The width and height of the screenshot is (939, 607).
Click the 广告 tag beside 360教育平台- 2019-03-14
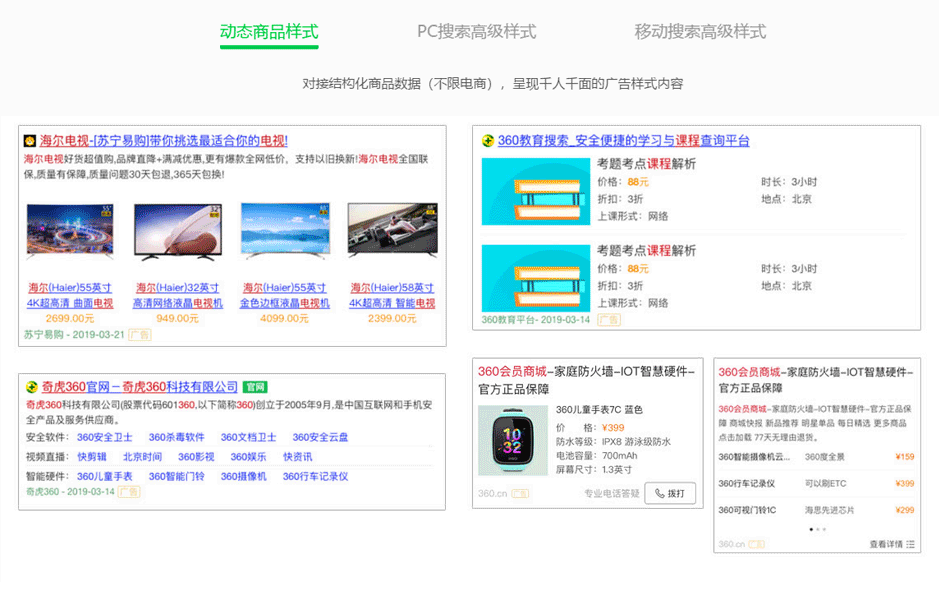pos(609,320)
